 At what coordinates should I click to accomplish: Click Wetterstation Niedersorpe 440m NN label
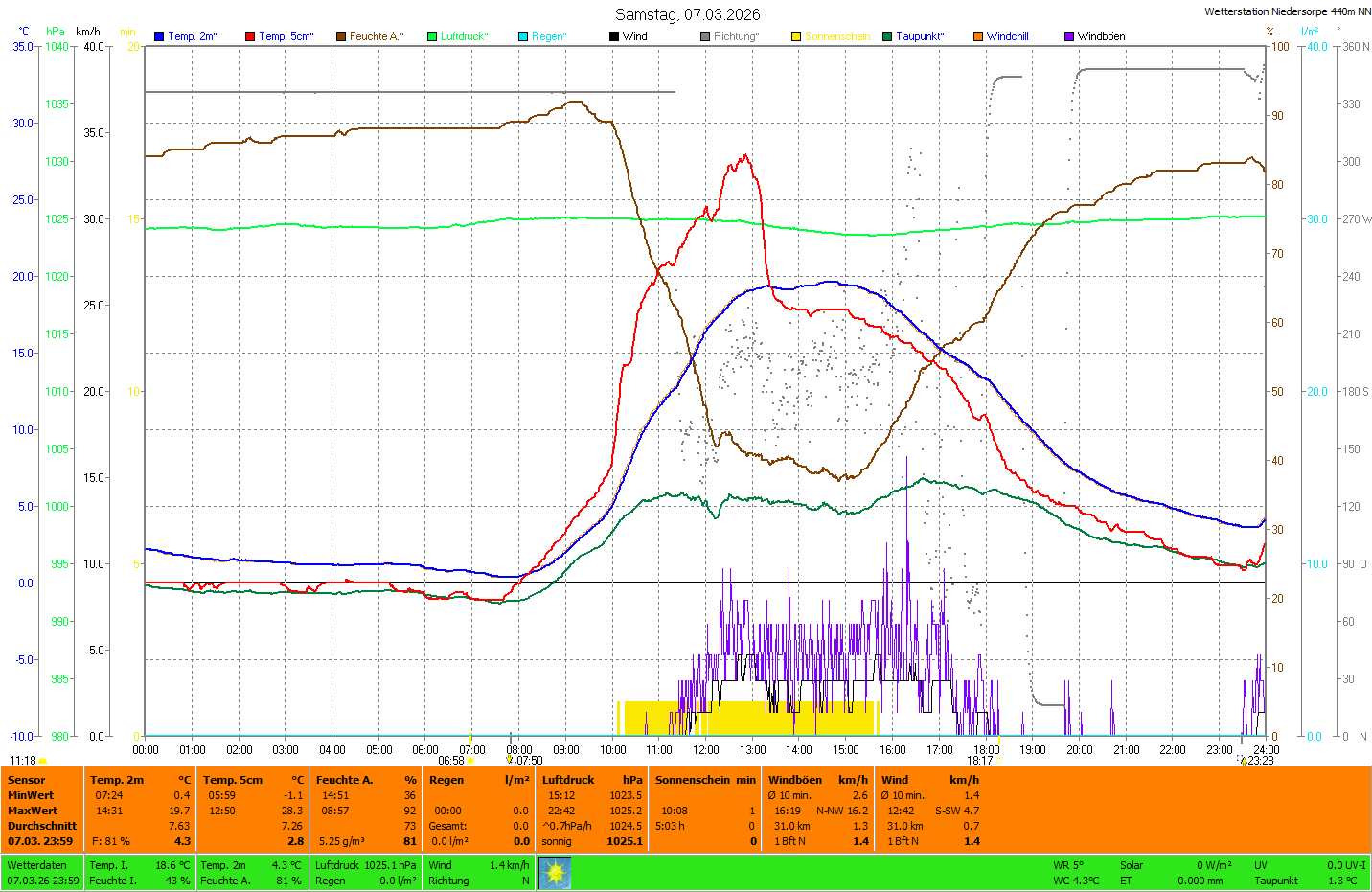click(x=1287, y=11)
